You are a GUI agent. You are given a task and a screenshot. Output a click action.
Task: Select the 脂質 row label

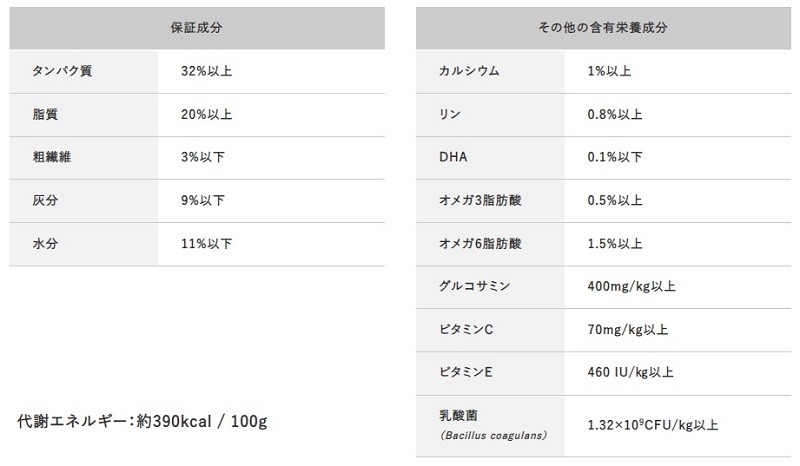(46, 115)
